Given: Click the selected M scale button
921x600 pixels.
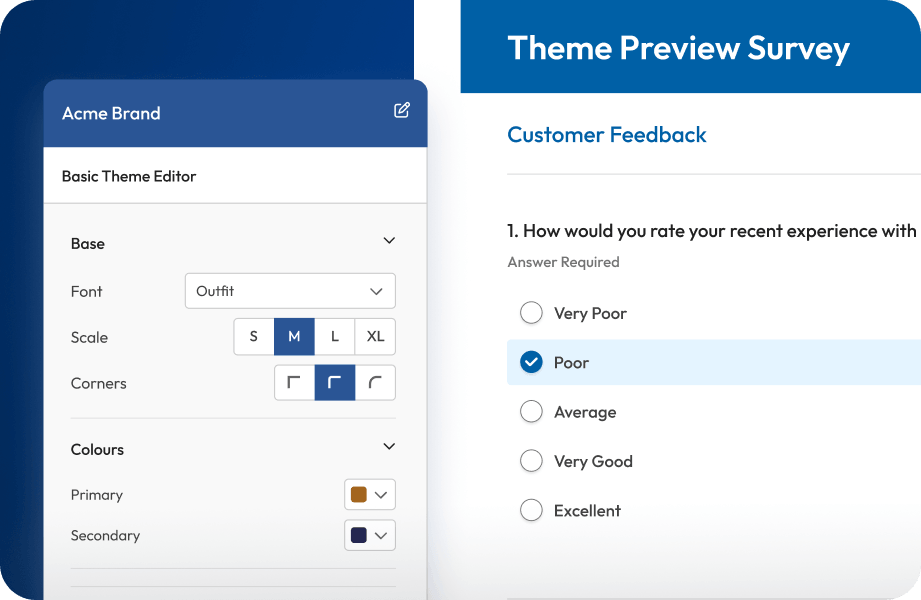Looking at the screenshot, I should click(294, 337).
